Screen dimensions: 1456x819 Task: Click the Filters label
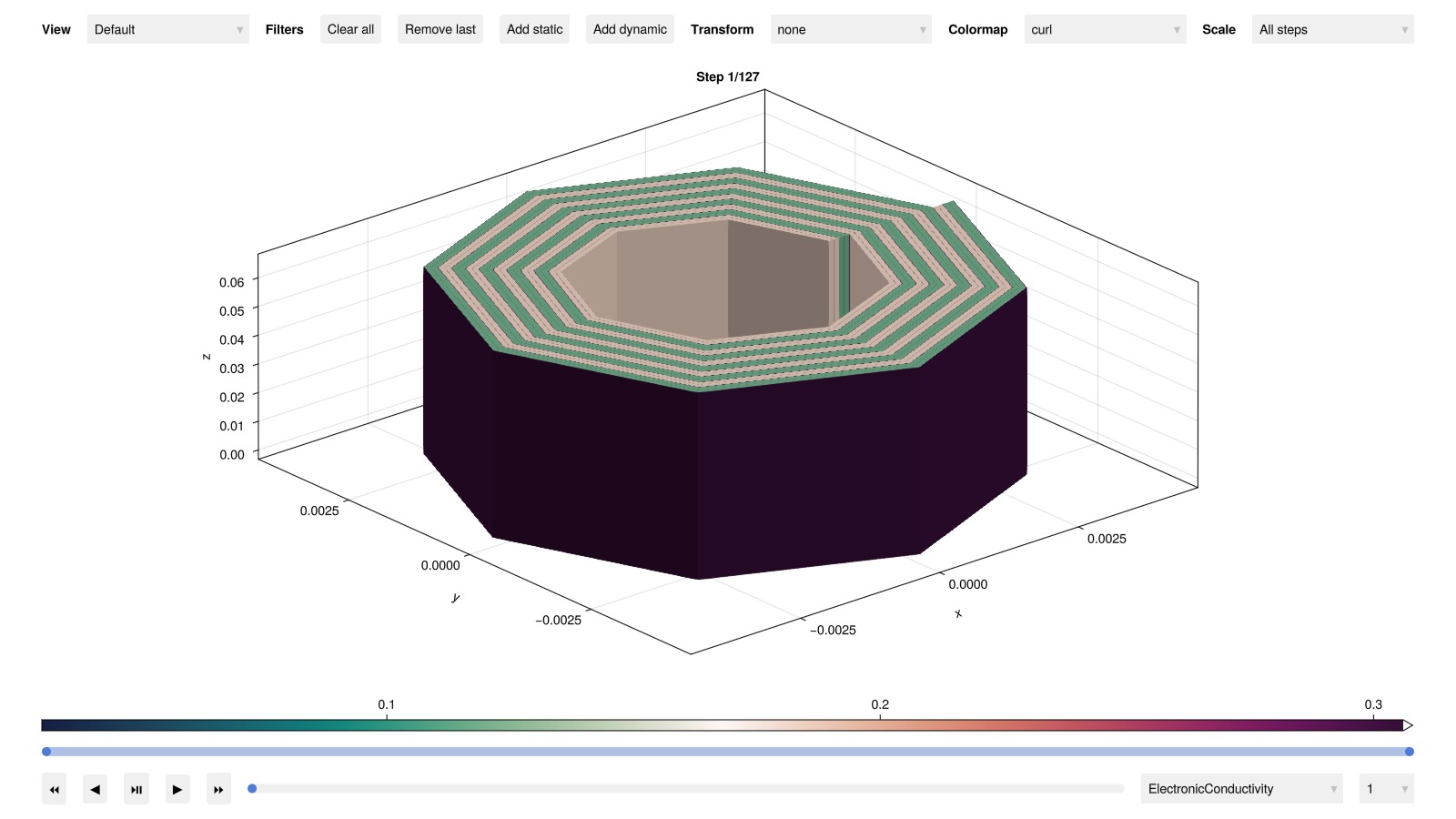pyautogui.click(x=284, y=29)
